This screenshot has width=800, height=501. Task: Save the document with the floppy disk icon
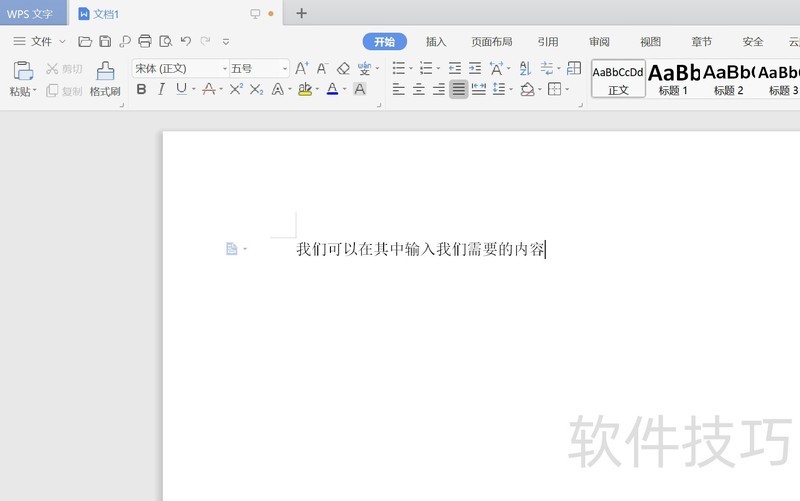click(x=105, y=41)
